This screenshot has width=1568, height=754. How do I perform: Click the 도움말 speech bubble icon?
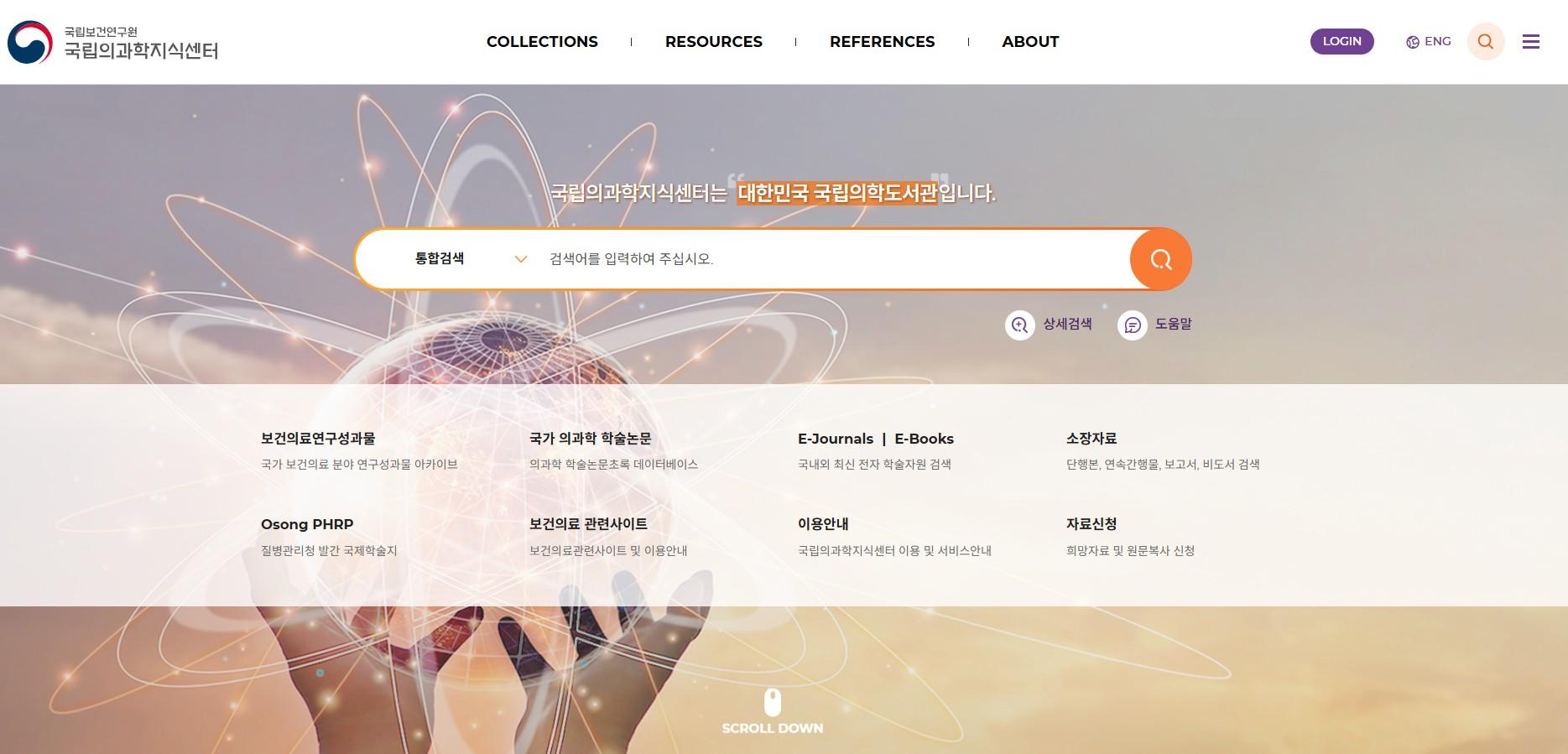coord(1132,325)
